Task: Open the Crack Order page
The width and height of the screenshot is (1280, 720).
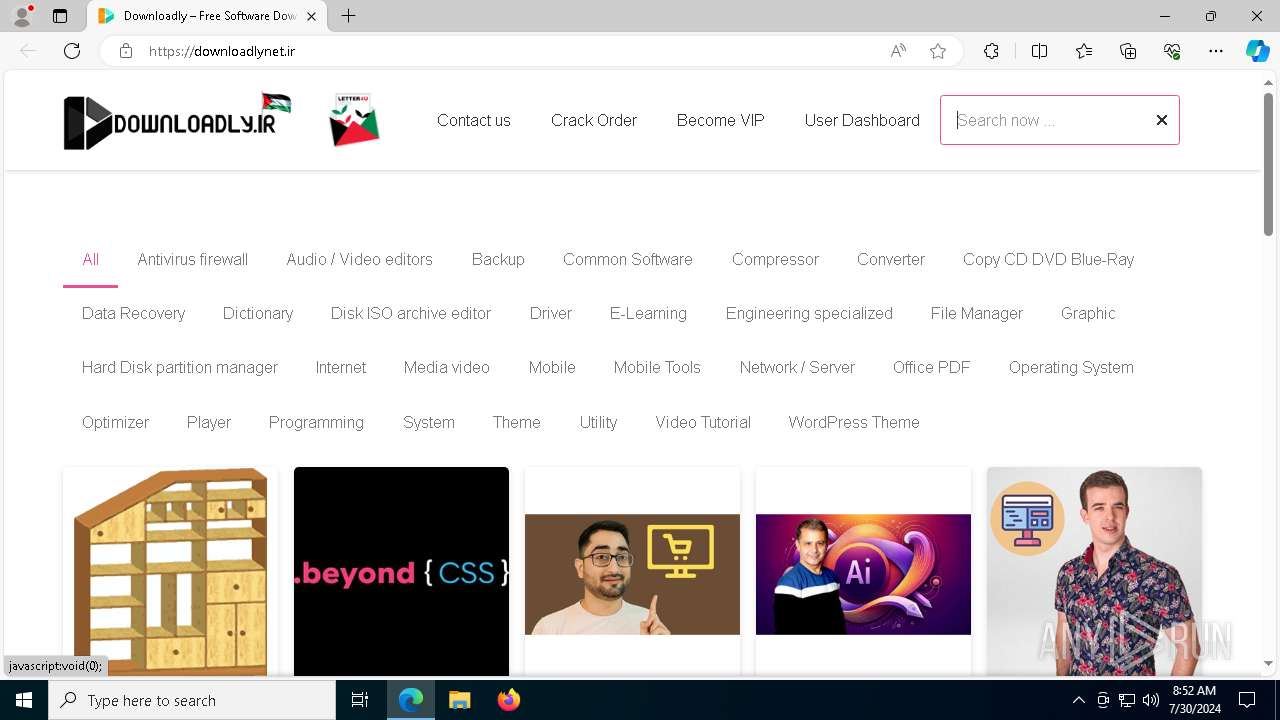Action: coord(594,120)
